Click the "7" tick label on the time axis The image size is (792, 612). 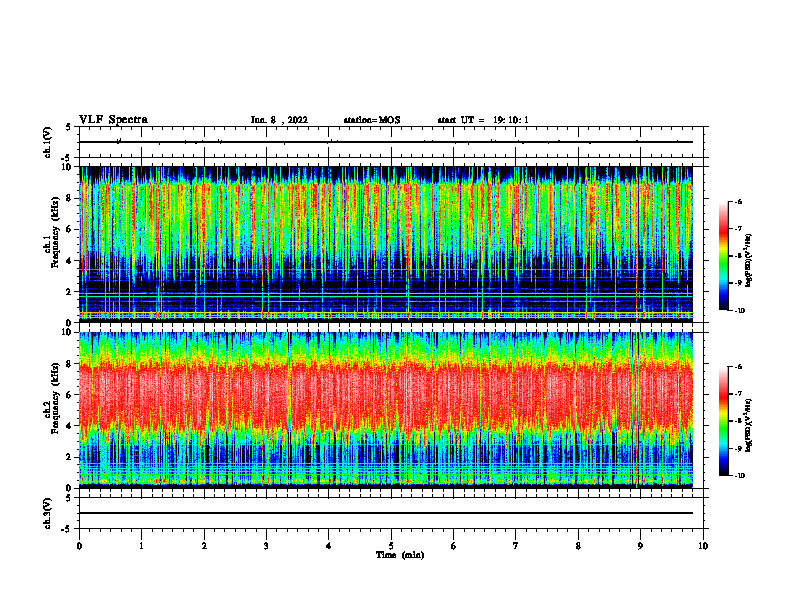(516, 546)
